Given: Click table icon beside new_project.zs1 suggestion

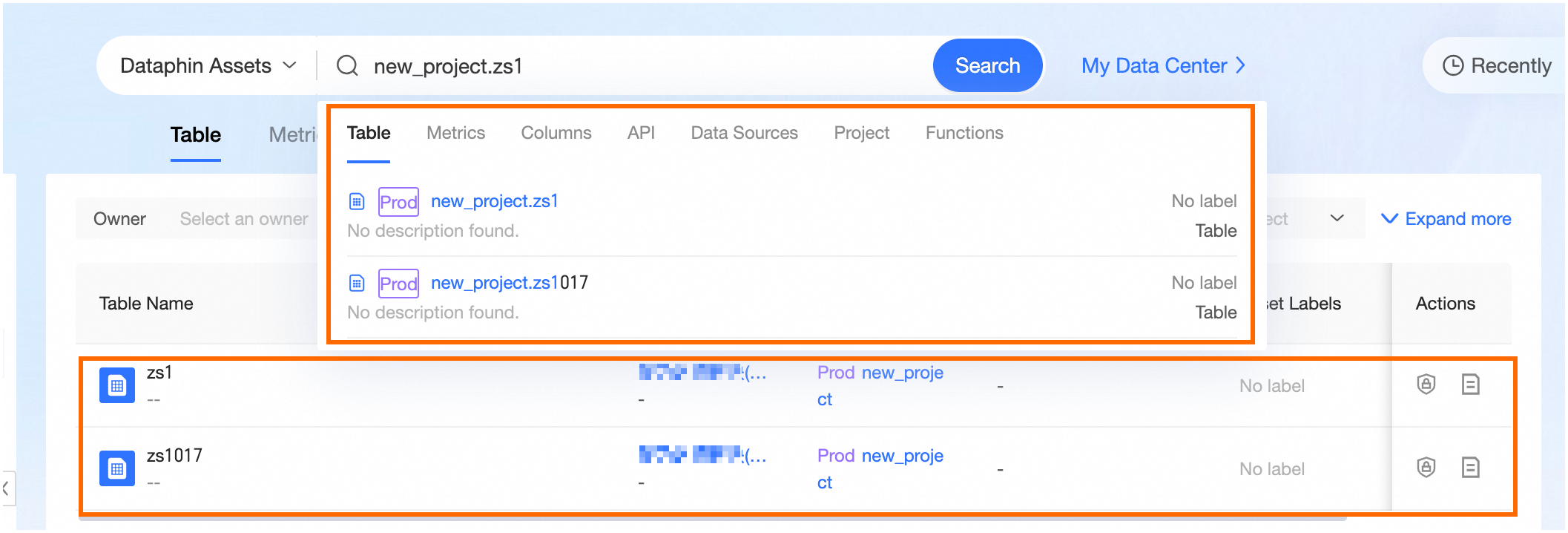Looking at the screenshot, I should click(357, 201).
